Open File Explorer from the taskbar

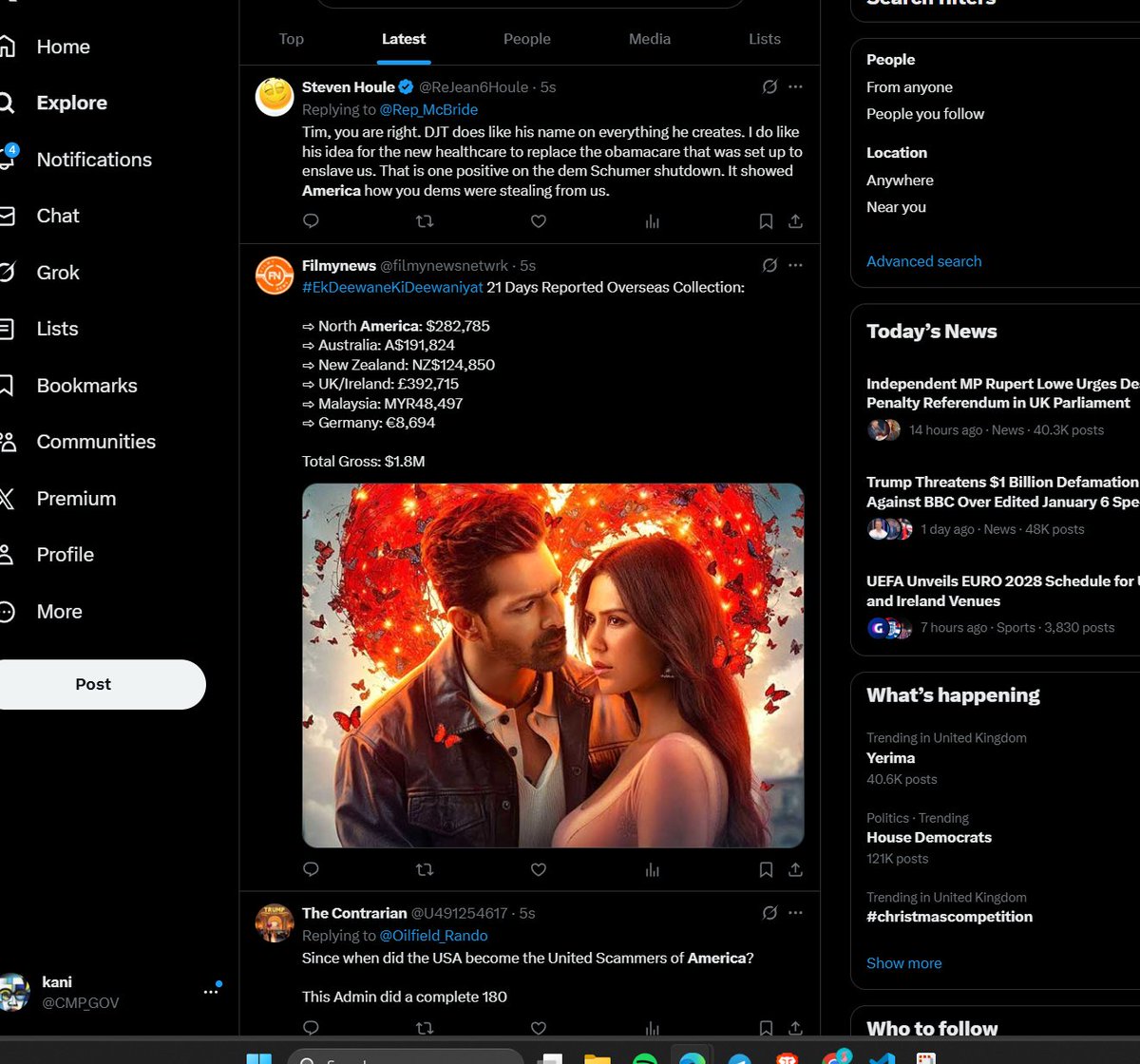click(x=597, y=1060)
